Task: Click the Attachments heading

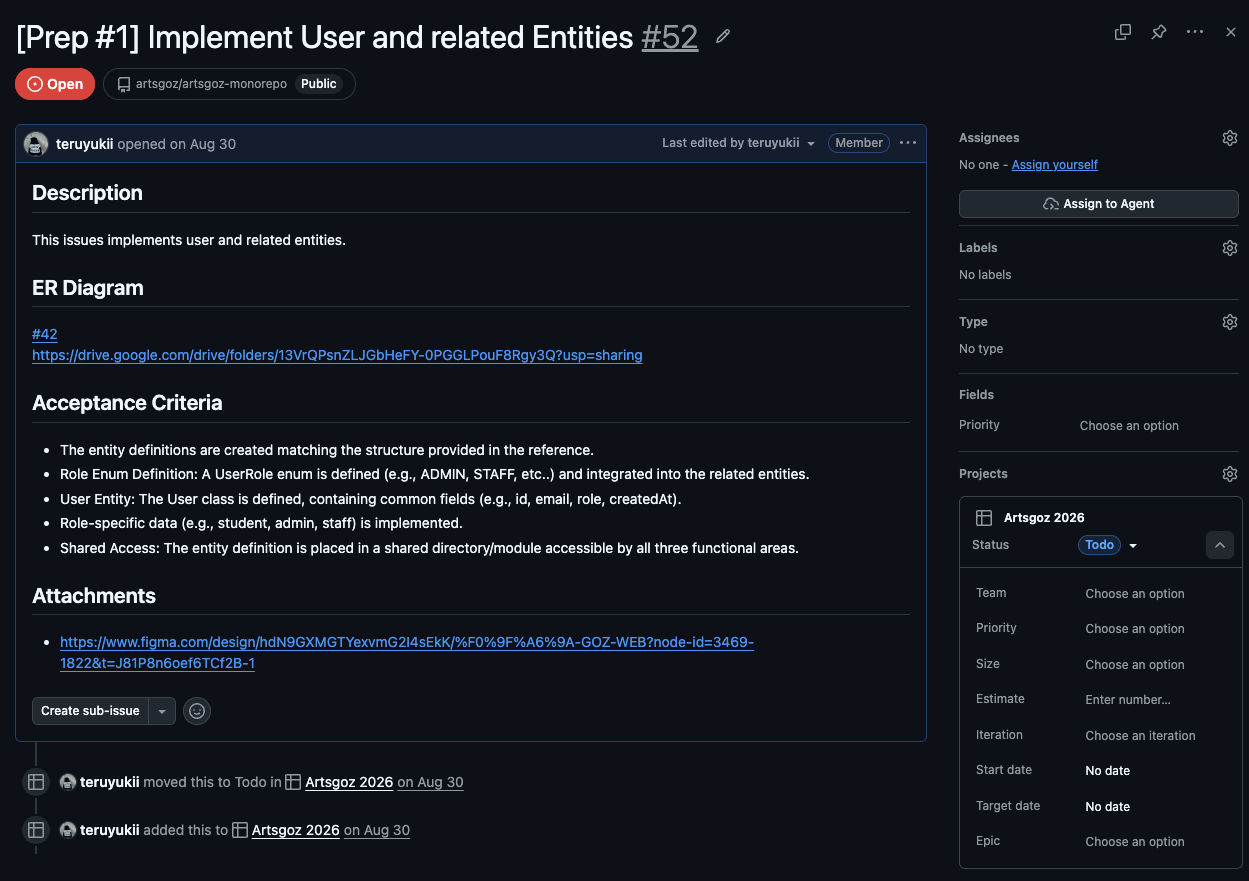Action: point(94,596)
